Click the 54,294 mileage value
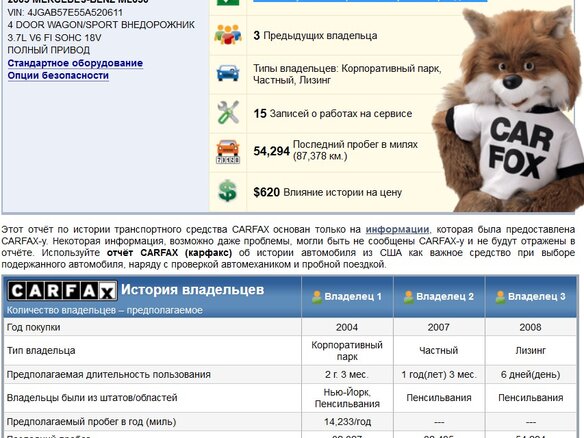 272,151
